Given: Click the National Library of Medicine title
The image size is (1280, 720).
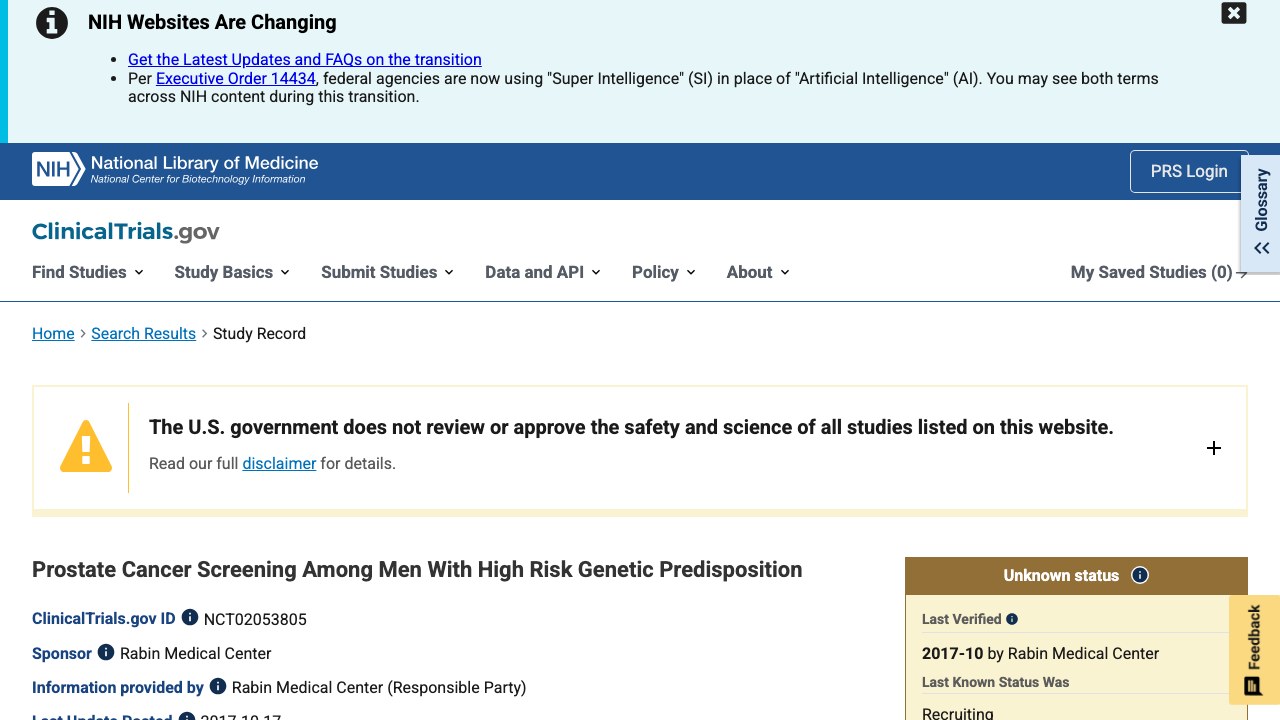Looking at the screenshot, I should click(x=204, y=163).
